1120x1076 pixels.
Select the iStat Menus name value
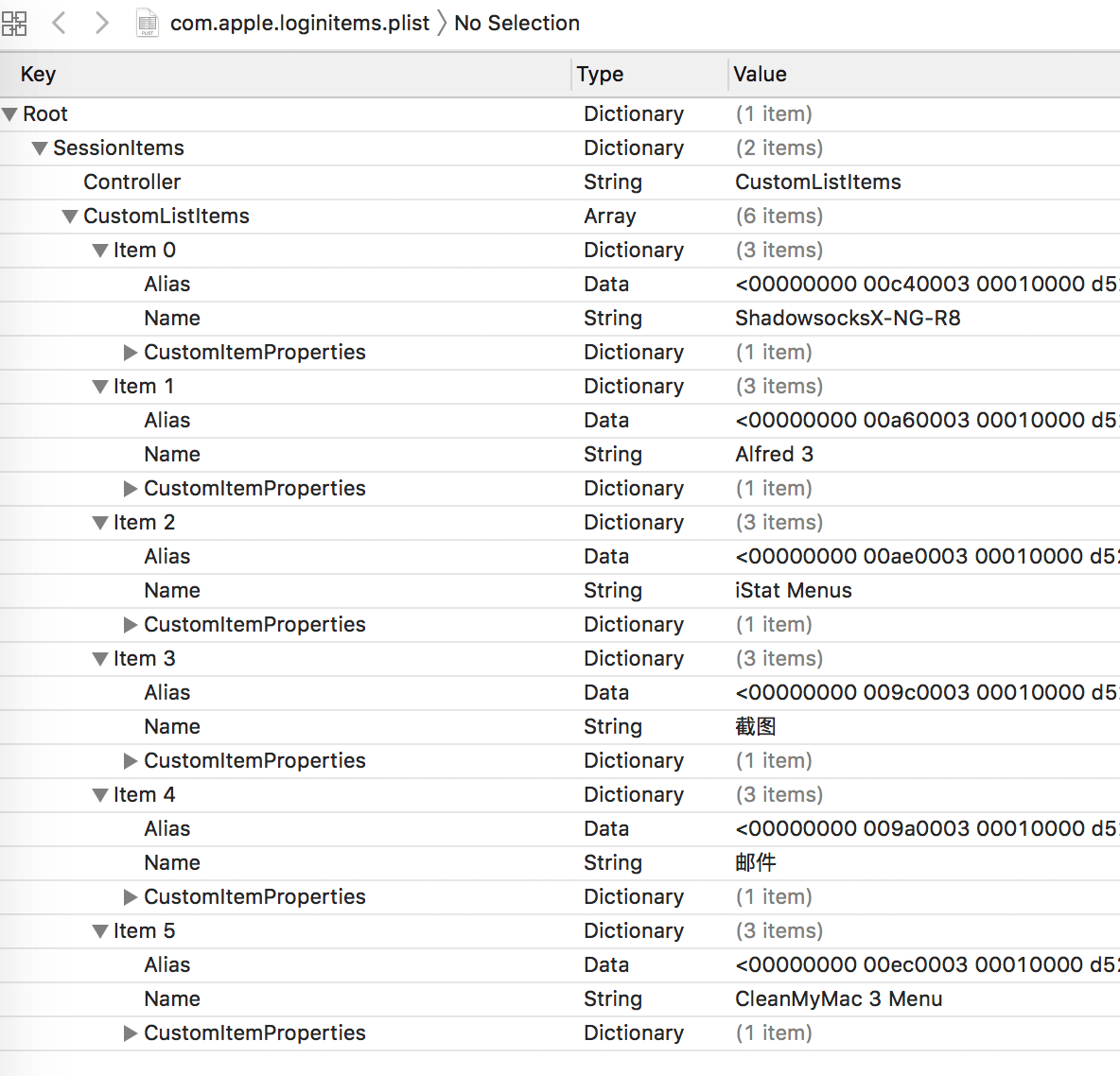click(794, 591)
